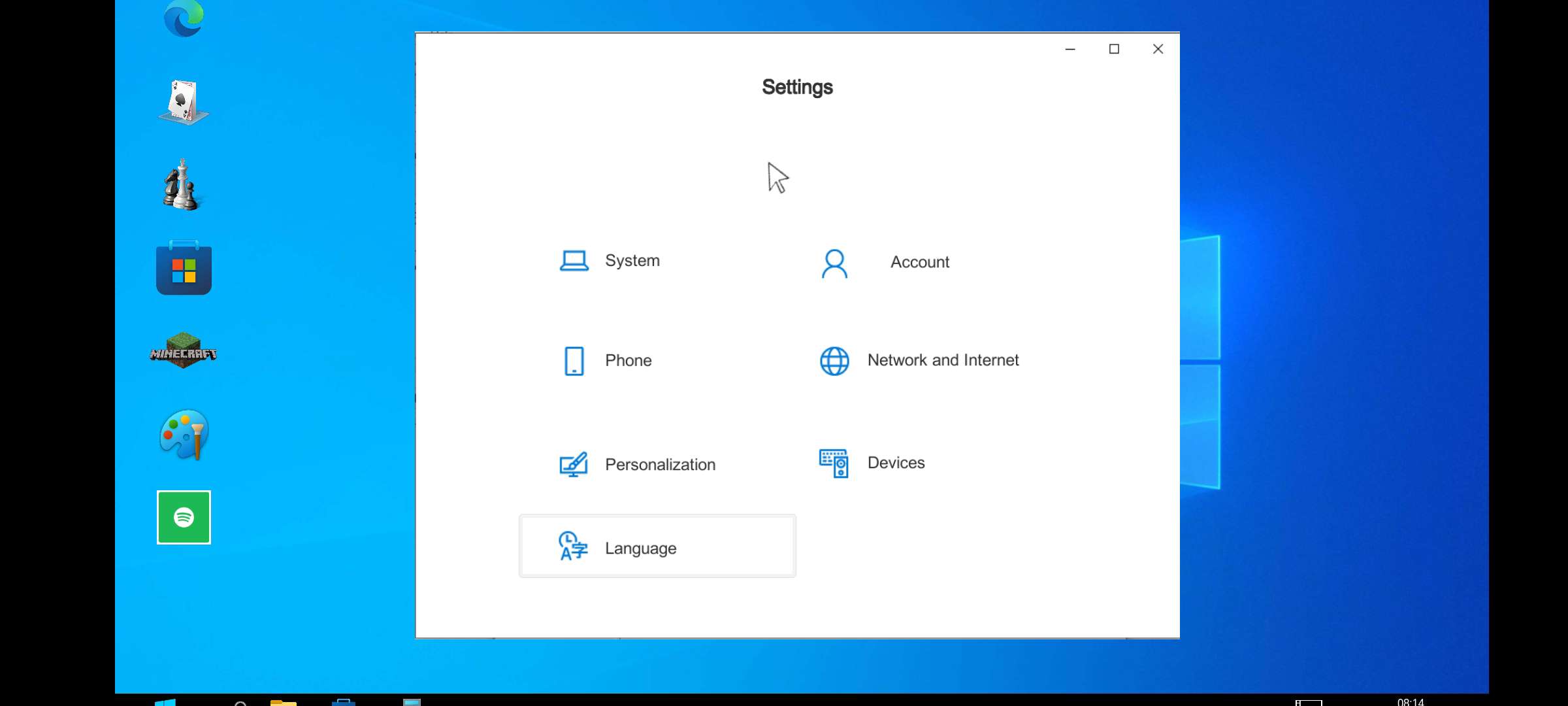Launch Microsoft Edge from the desktop
1568x706 pixels.
(x=184, y=19)
